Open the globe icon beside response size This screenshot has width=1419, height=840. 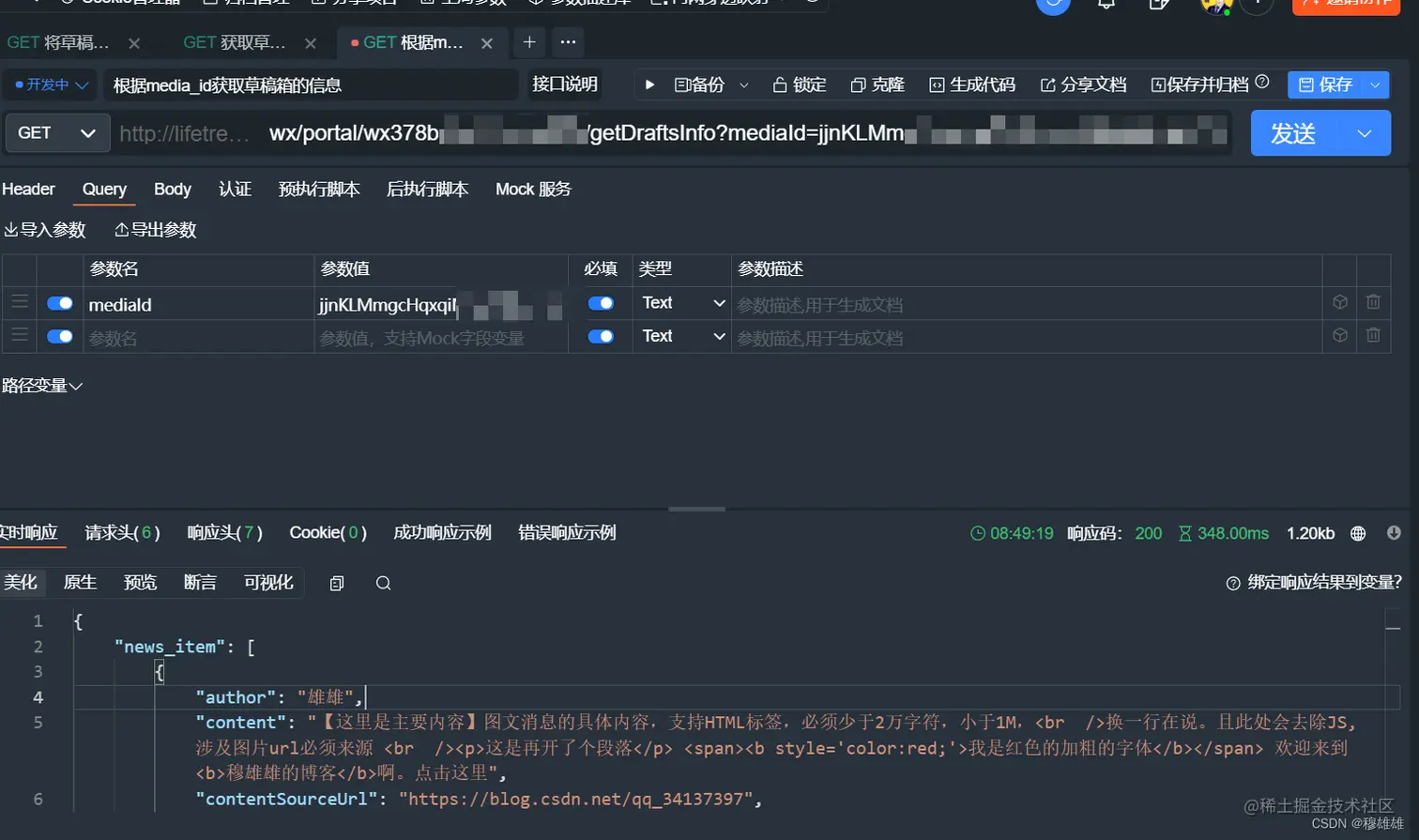1358,532
